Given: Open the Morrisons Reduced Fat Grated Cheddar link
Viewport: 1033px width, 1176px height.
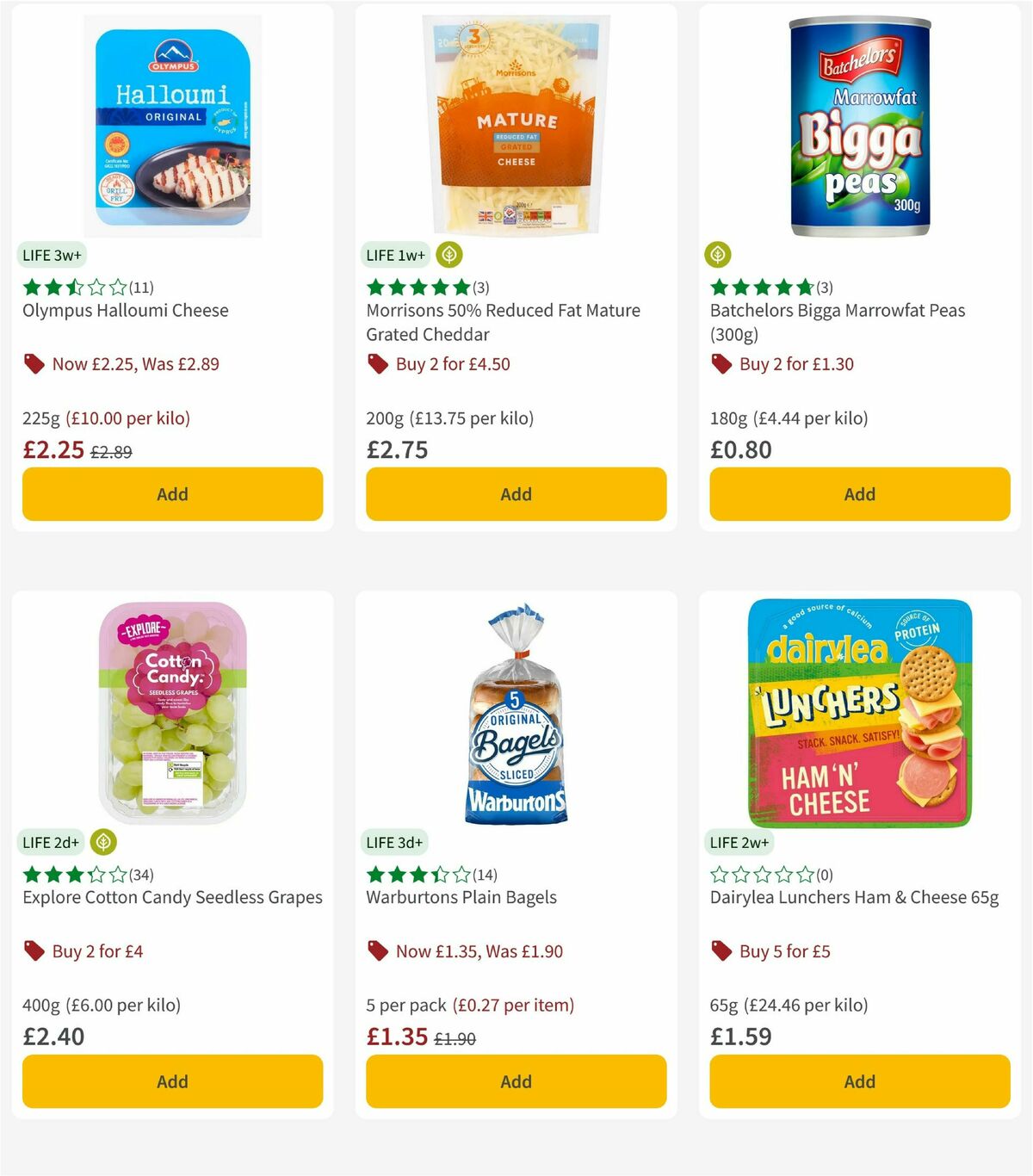Looking at the screenshot, I should 502,322.
